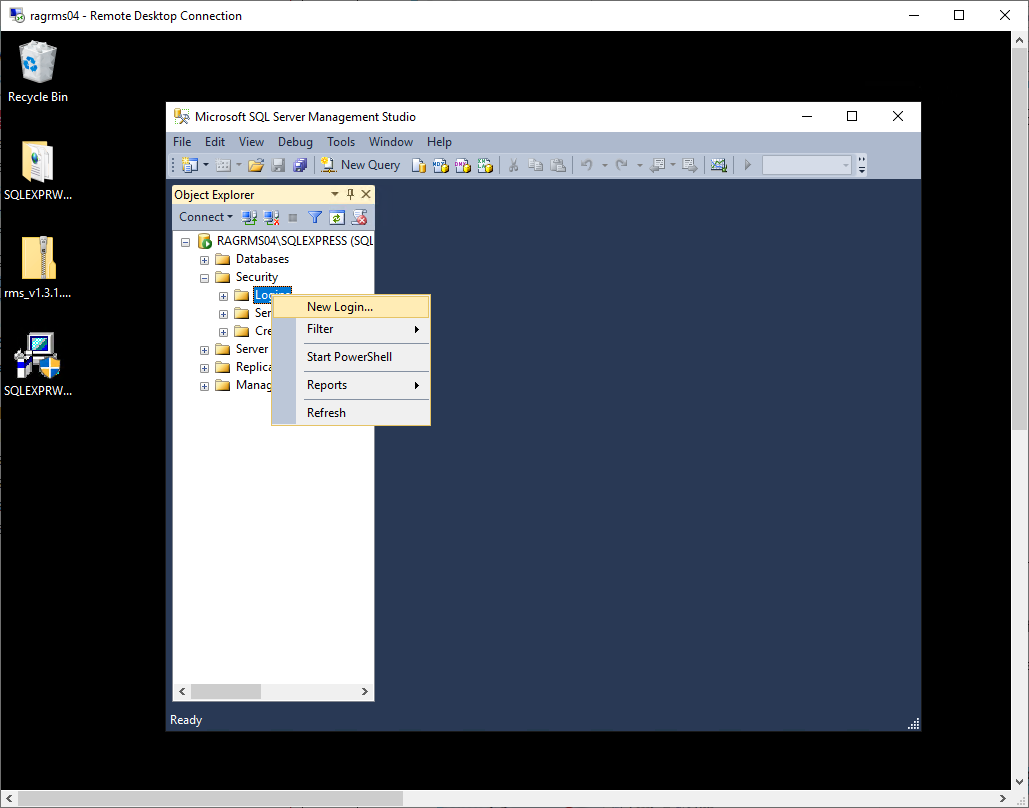Select the SQLEXPRWT setup installer desktop icon
1029x808 pixels.
37,365
